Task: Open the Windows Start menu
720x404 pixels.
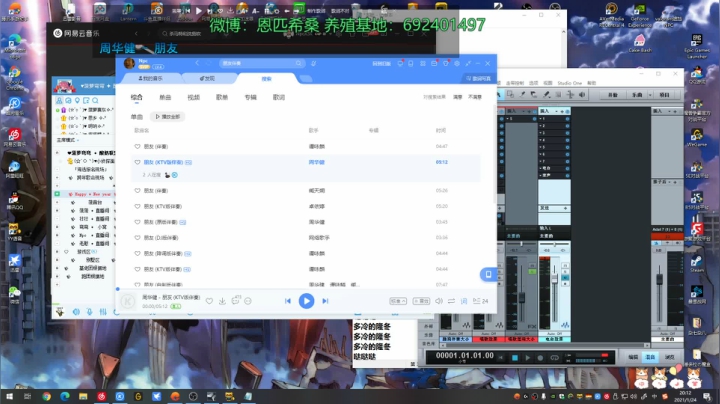Action: (9, 396)
